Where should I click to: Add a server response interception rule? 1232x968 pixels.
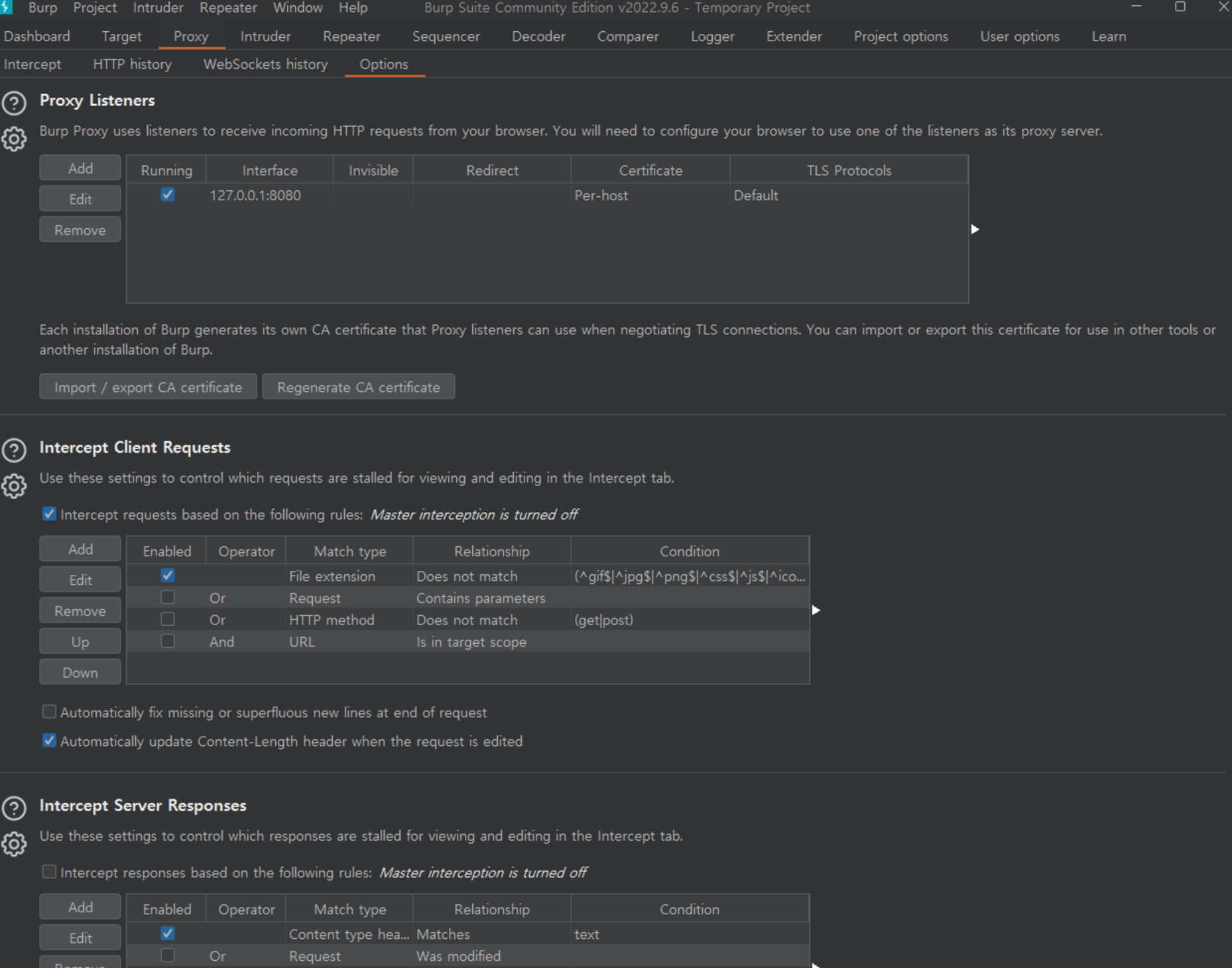coord(80,906)
